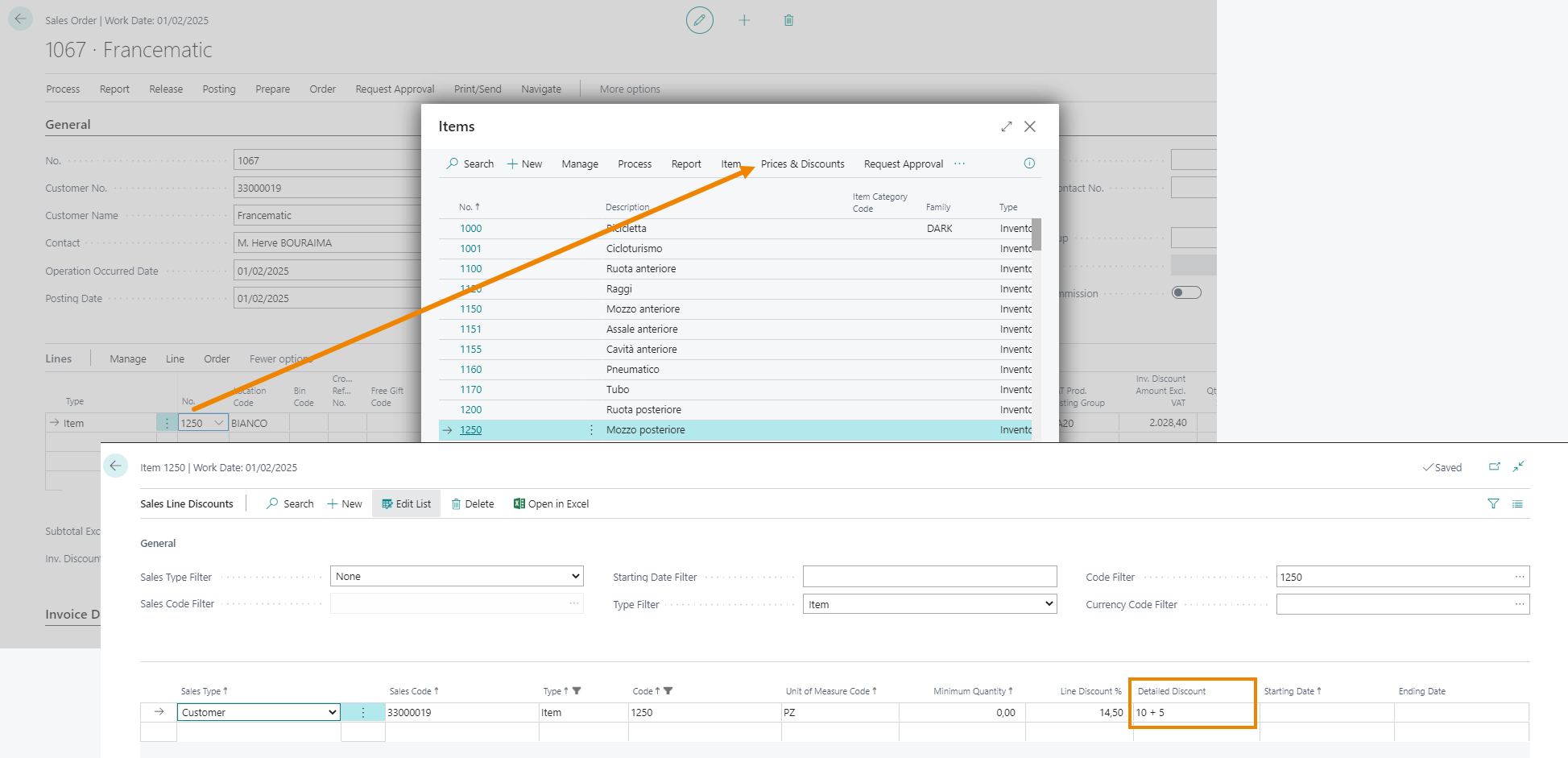Click the Items list vertical scrollbar
Viewport: 1568px width, 758px height.
1036,235
